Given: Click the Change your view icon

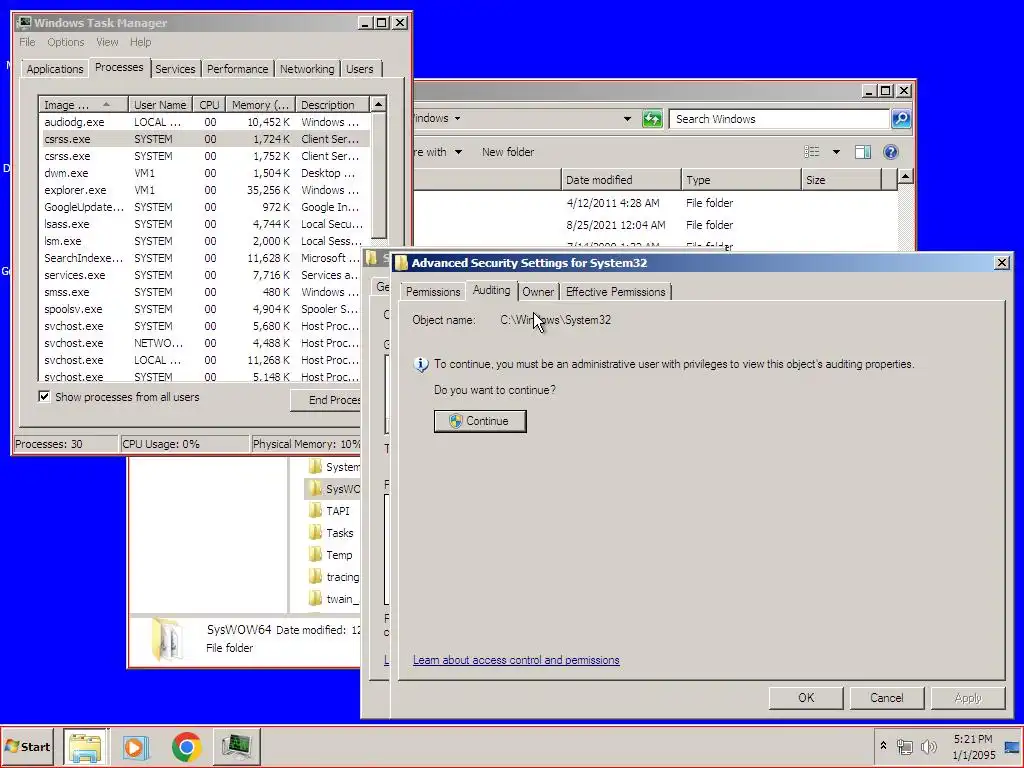Looking at the screenshot, I should pyautogui.click(x=812, y=152).
